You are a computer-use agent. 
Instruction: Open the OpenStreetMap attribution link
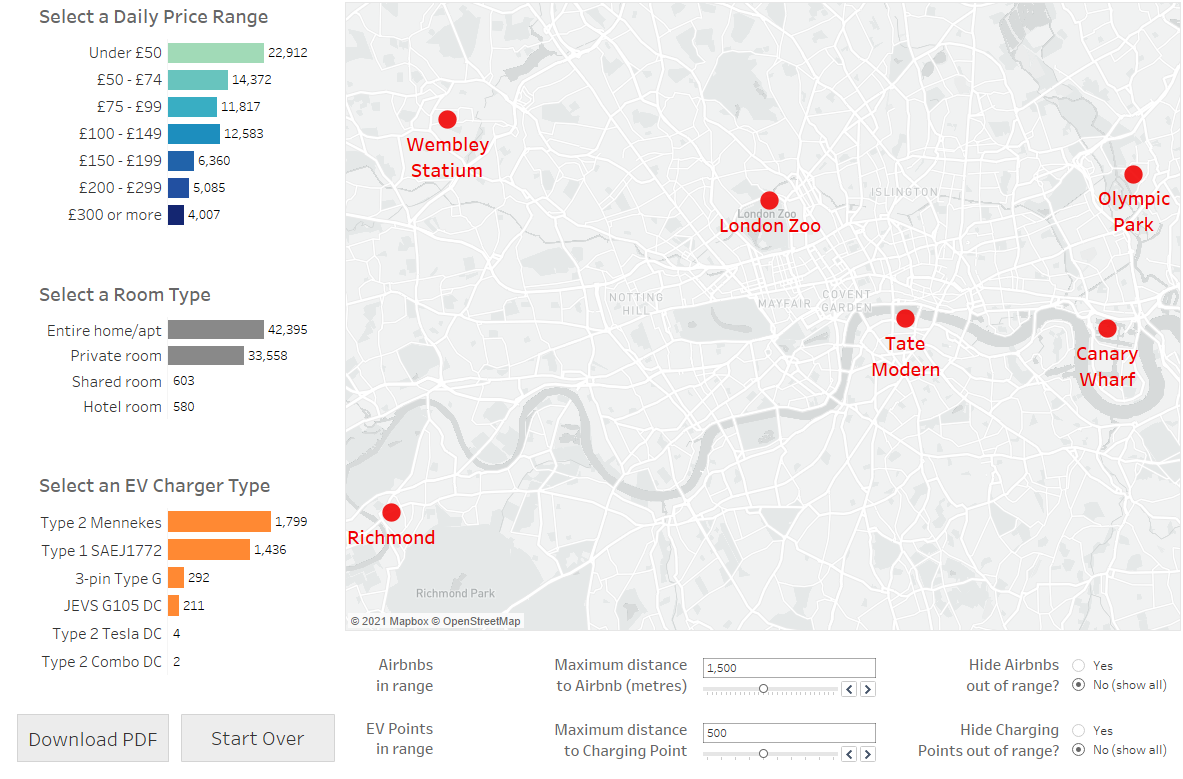(x=481, y=621)
